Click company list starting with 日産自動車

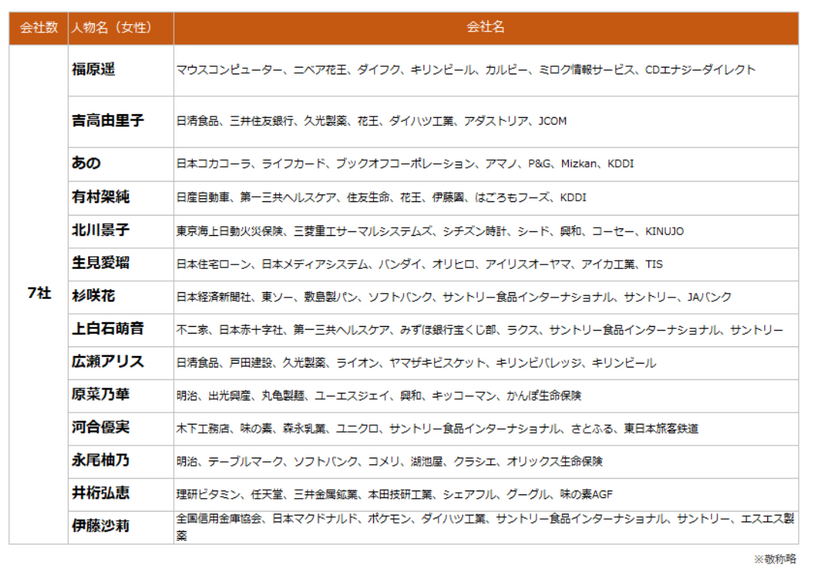(x=381, y=197)
